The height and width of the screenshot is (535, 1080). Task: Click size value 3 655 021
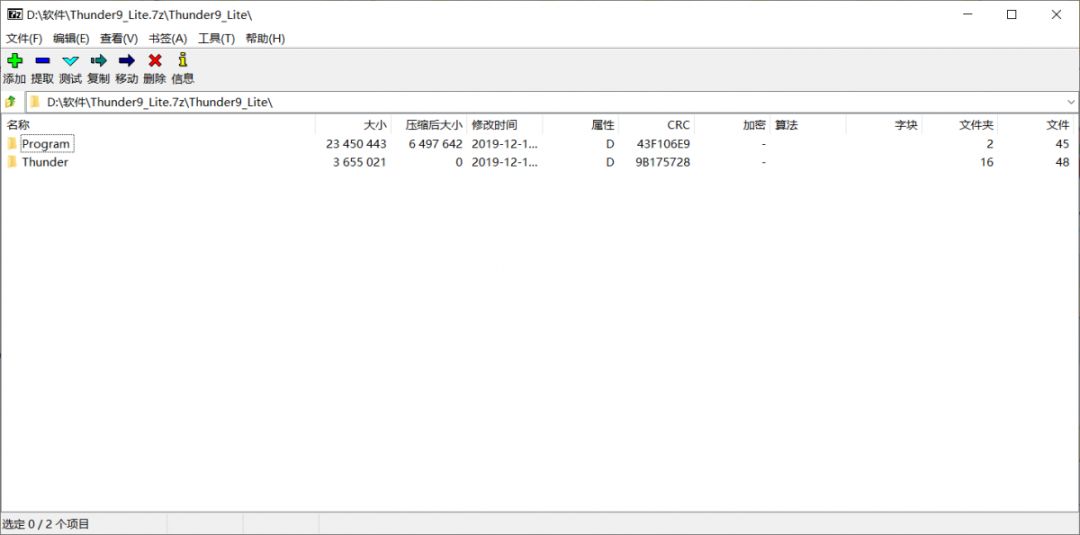click(359, 162)
